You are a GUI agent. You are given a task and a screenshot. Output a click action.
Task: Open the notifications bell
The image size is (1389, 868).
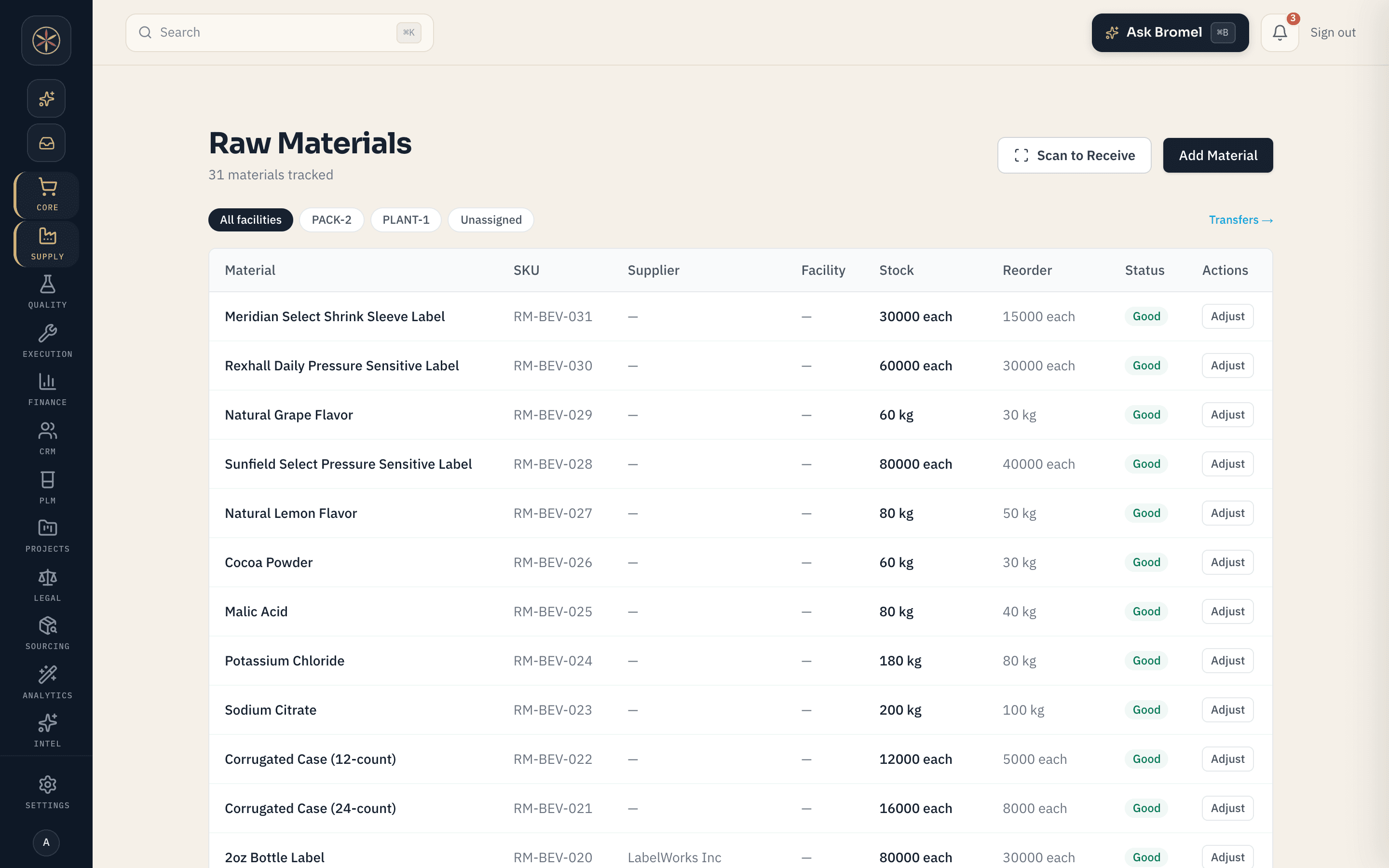pyautogui.click(x=1280, y=33)
